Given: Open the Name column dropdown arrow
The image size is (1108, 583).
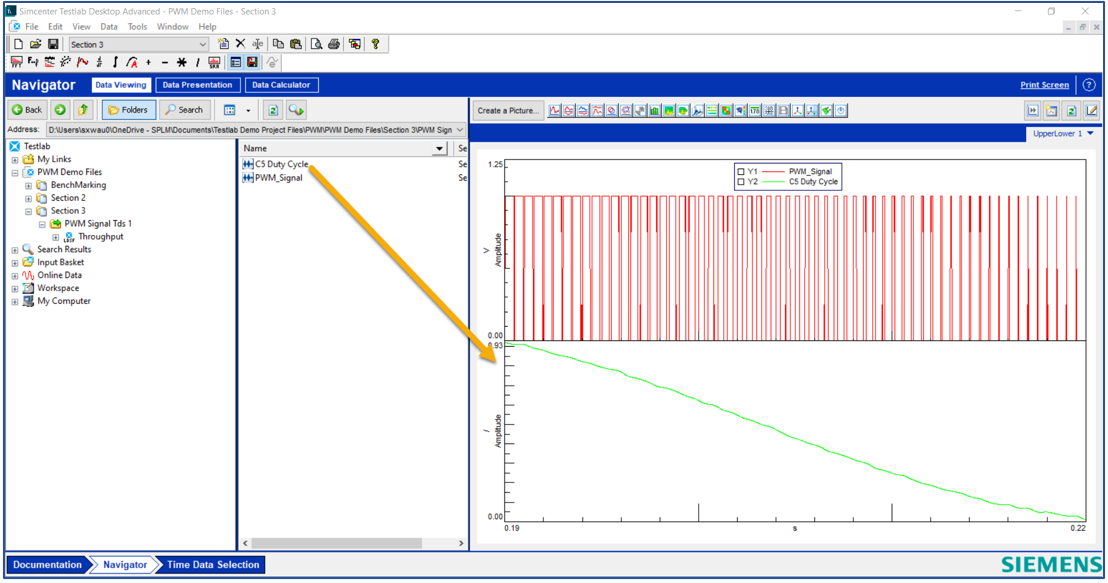Looking at the screenshot, I should (x=440, y=148).
